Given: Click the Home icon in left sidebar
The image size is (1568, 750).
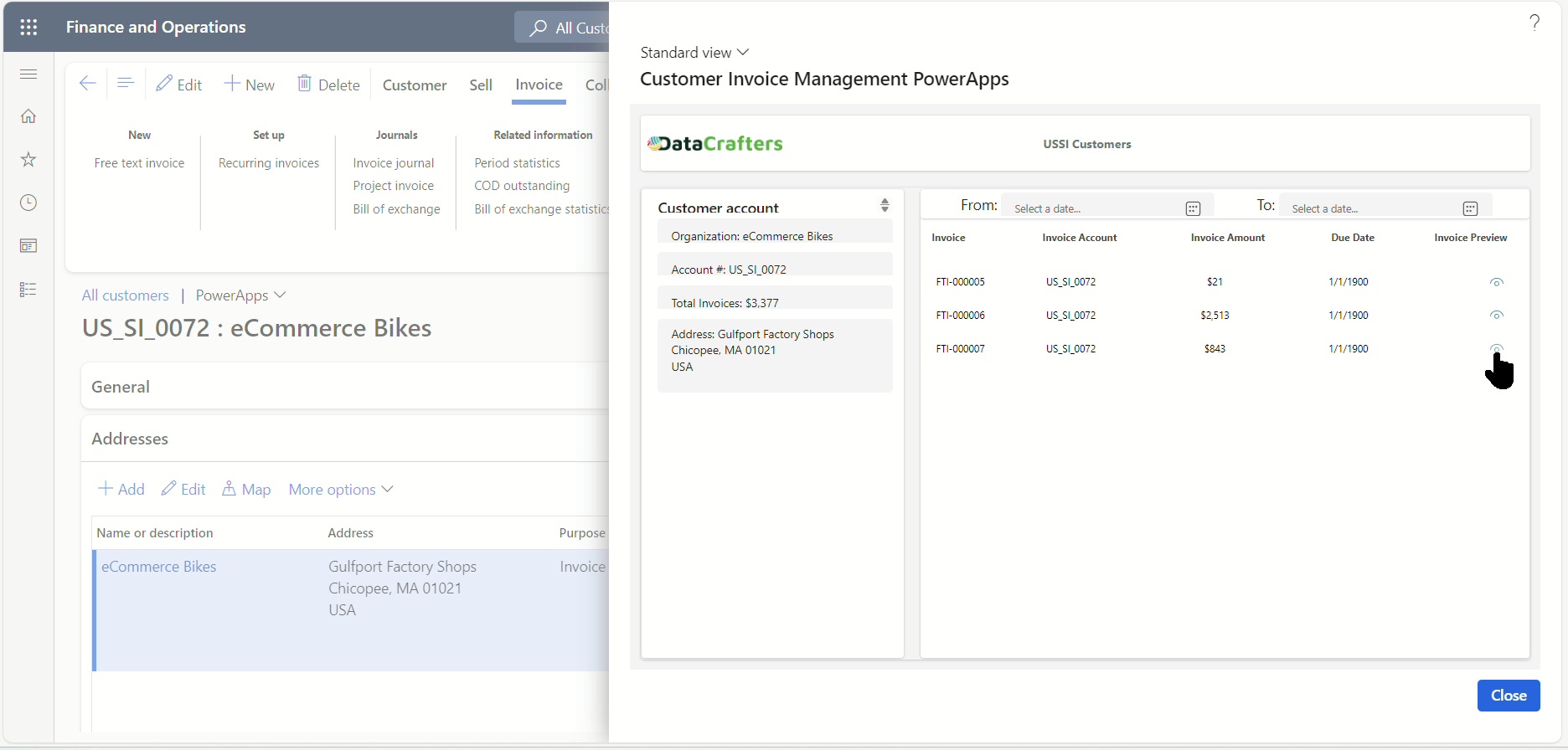Looking at the screenshot, I should coord(28,116).
